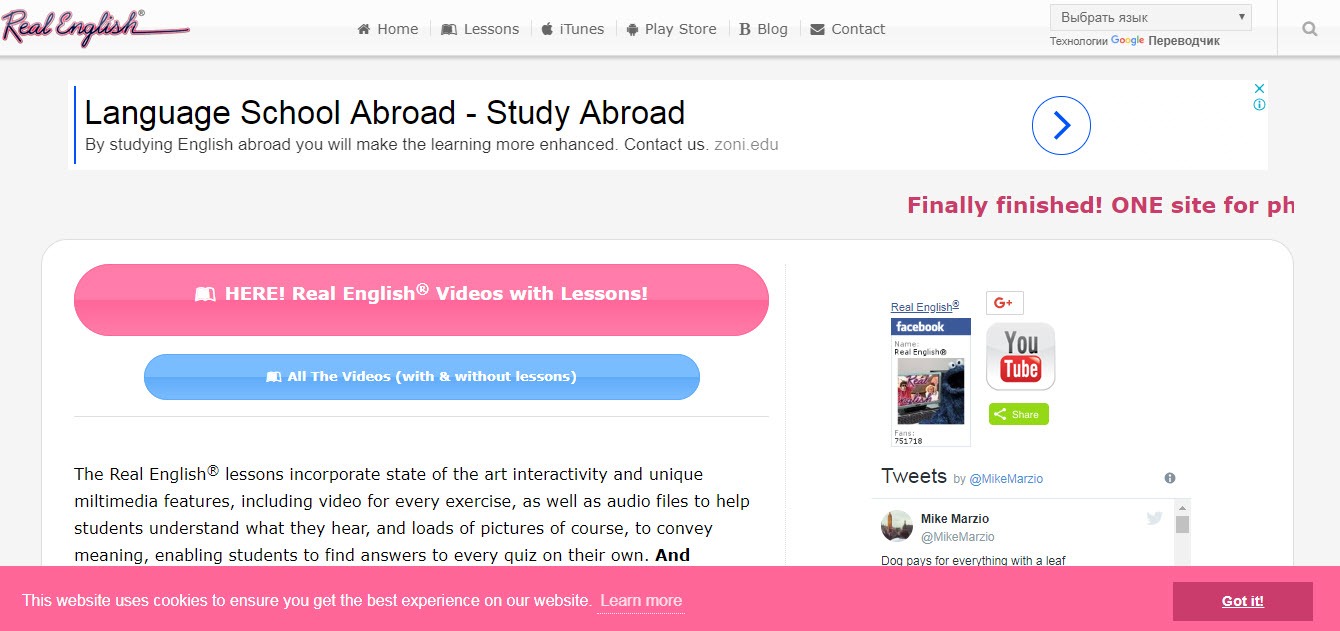Click the ad info icon

click(1260, 104)
